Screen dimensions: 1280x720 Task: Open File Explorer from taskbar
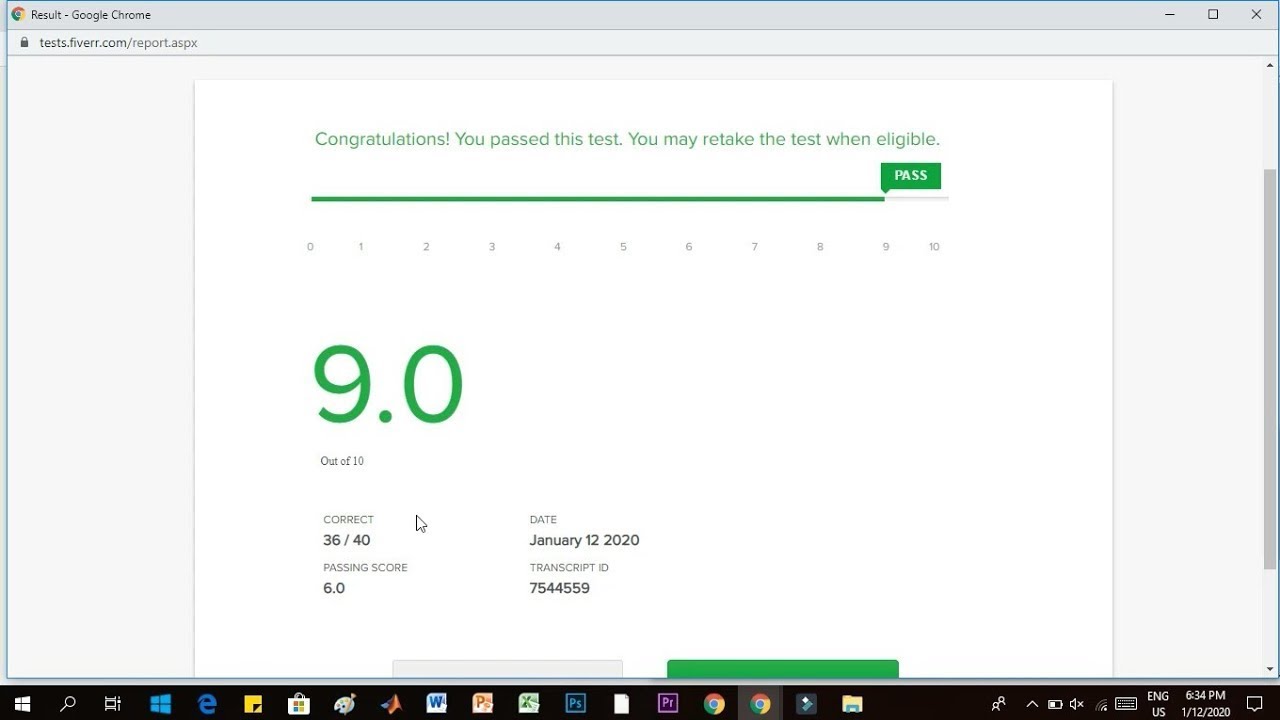[x=852, y=703]
